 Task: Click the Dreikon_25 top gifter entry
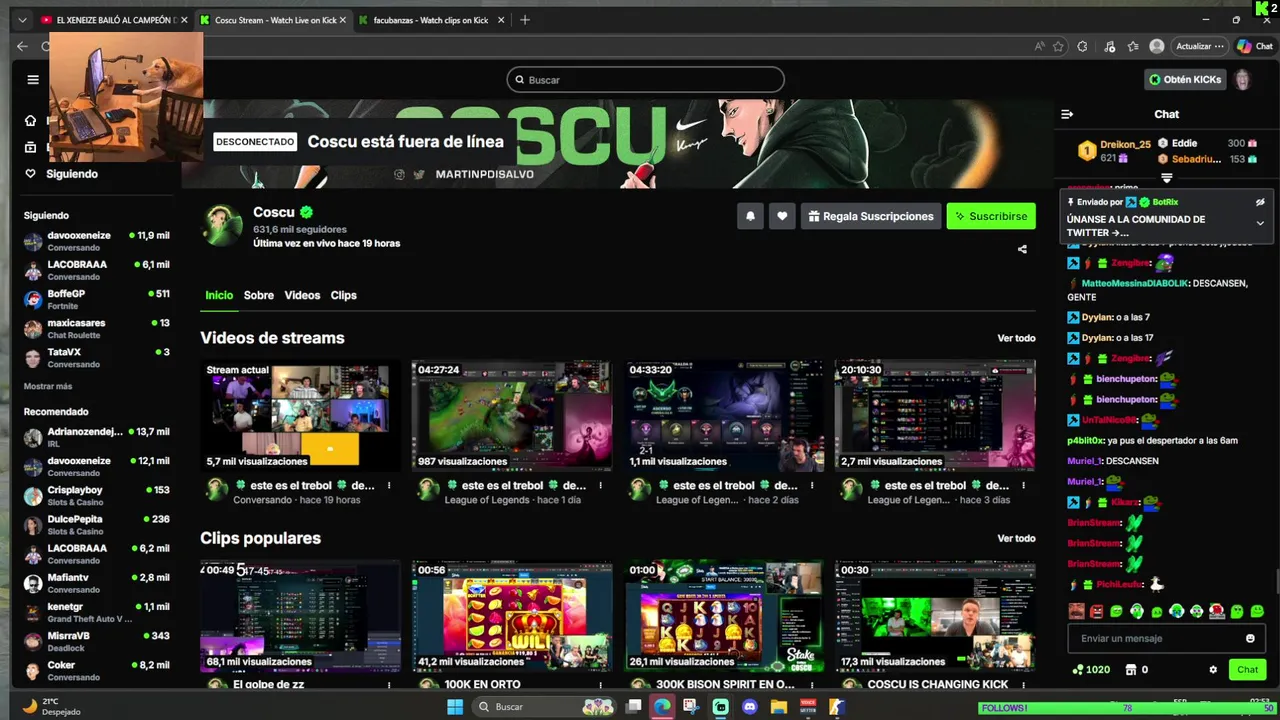click(1113, 151)
